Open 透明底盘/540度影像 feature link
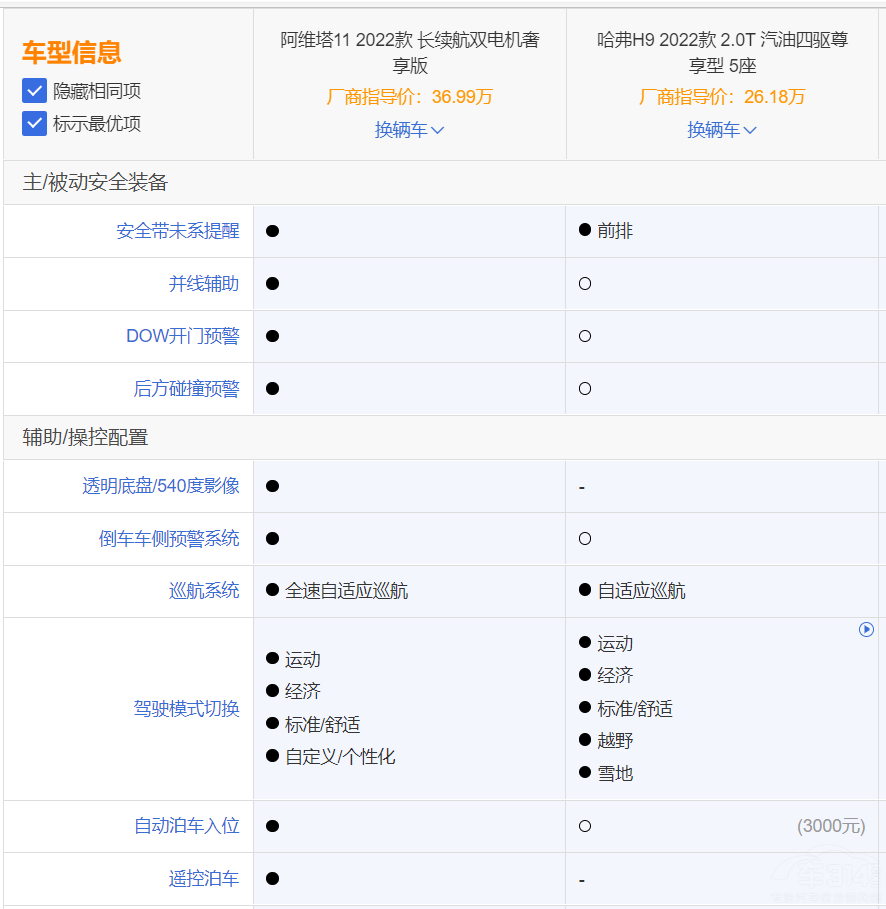The height and width of the screenshot is (909, 886). 160,486
